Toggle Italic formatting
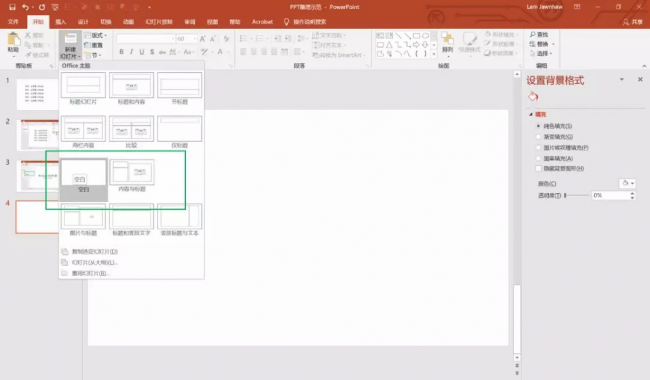This screenshot has height=380, width=650. [131, 52]
